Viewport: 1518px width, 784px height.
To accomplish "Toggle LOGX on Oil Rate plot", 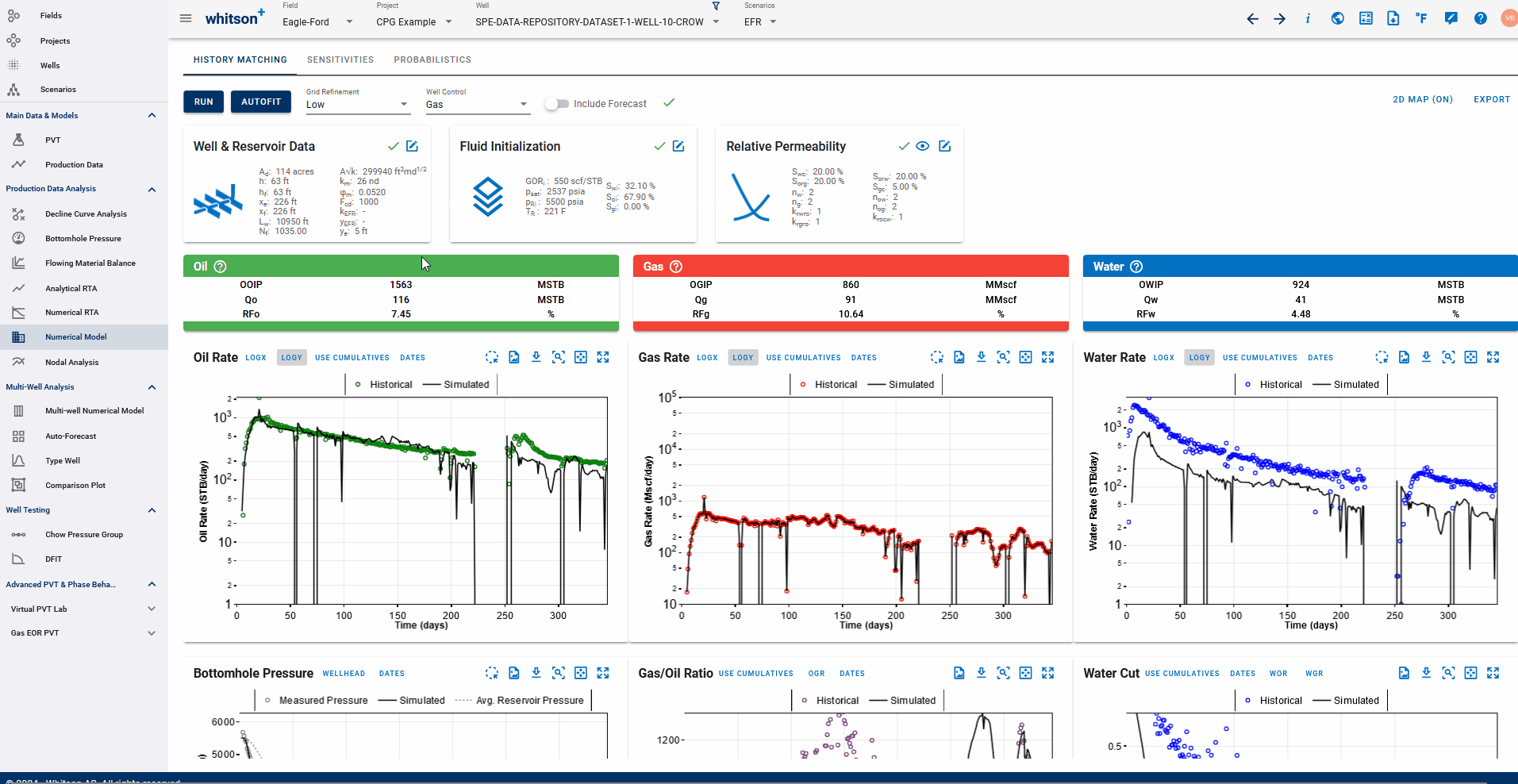I will (x=256, y=358).
